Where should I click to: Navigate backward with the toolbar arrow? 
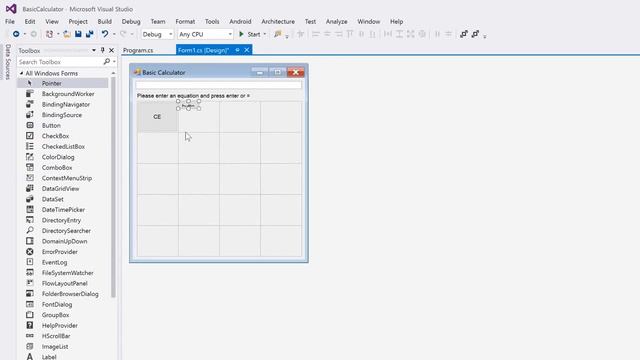16,34
